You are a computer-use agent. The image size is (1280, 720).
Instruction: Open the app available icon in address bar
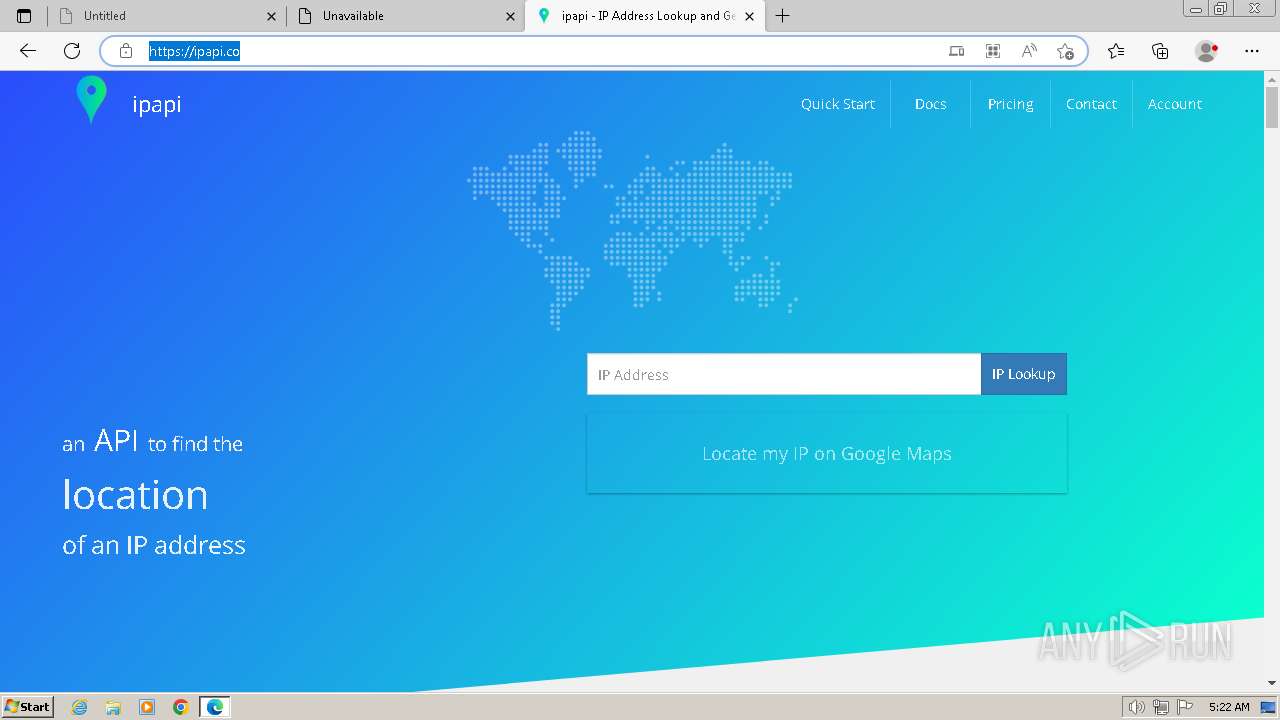[x=957, y=51]
